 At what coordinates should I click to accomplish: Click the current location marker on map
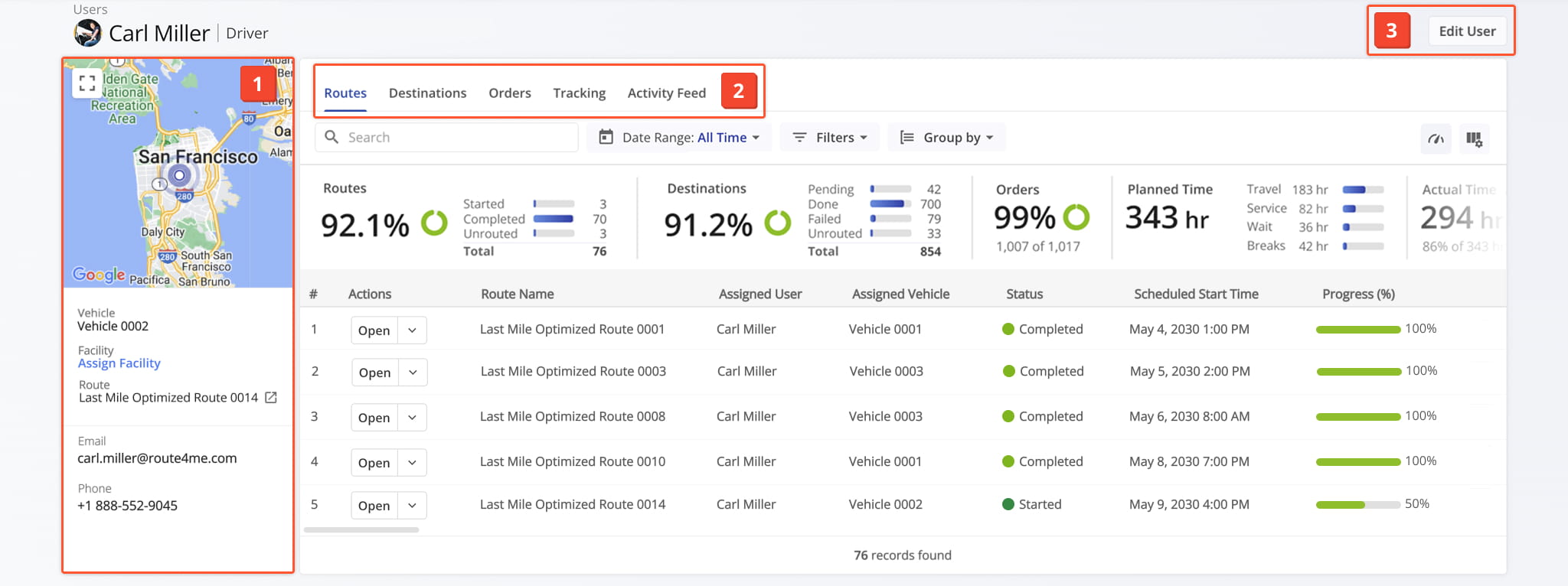(x=179, y=175)
